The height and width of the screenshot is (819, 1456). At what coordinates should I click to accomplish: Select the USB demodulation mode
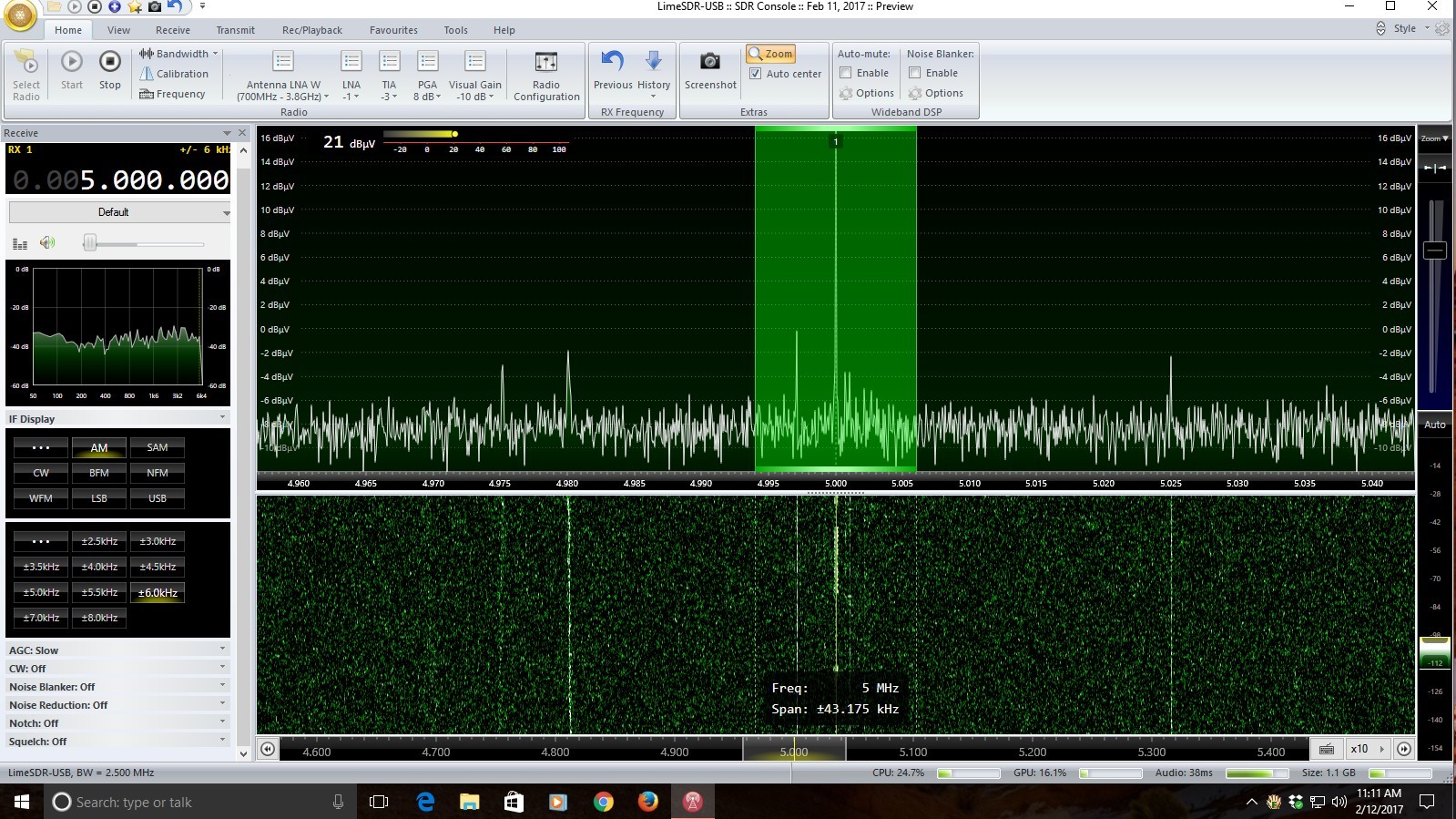click(x=157, y=498)
